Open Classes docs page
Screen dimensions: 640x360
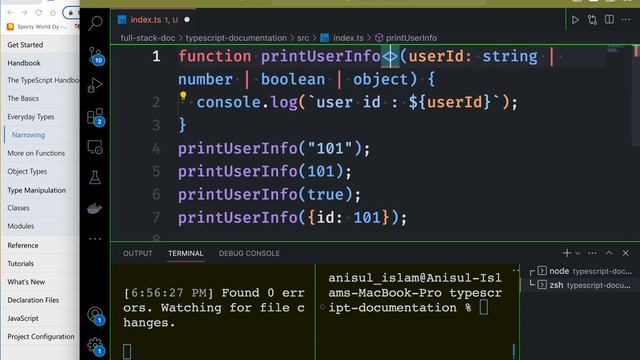[18, 208]
